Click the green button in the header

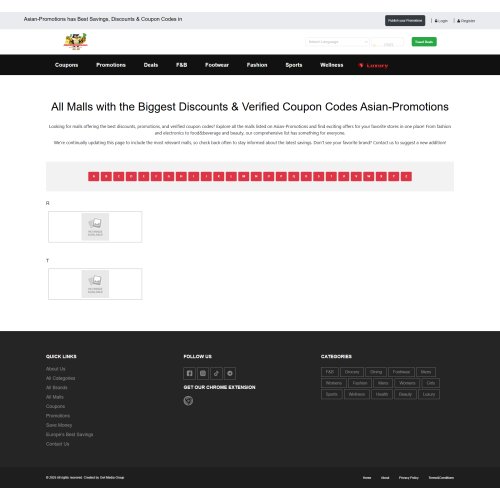[424, 42]
